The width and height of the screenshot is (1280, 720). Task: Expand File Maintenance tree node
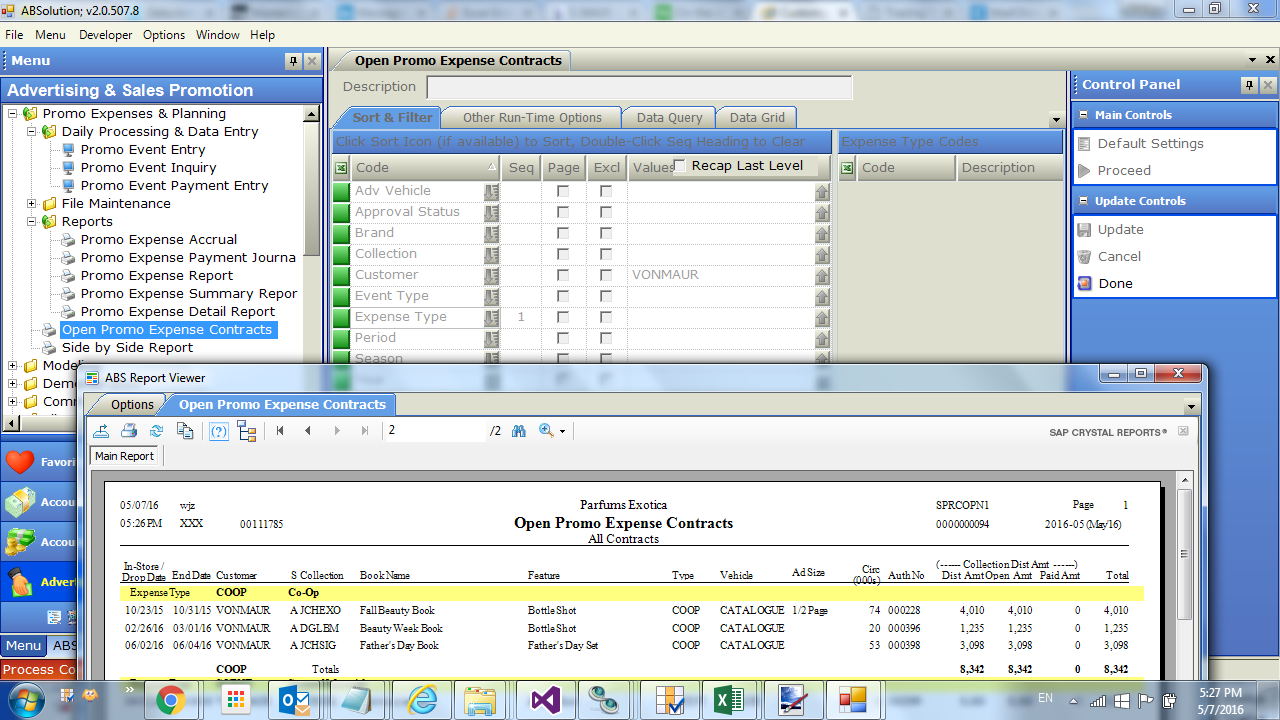[32, 204]
